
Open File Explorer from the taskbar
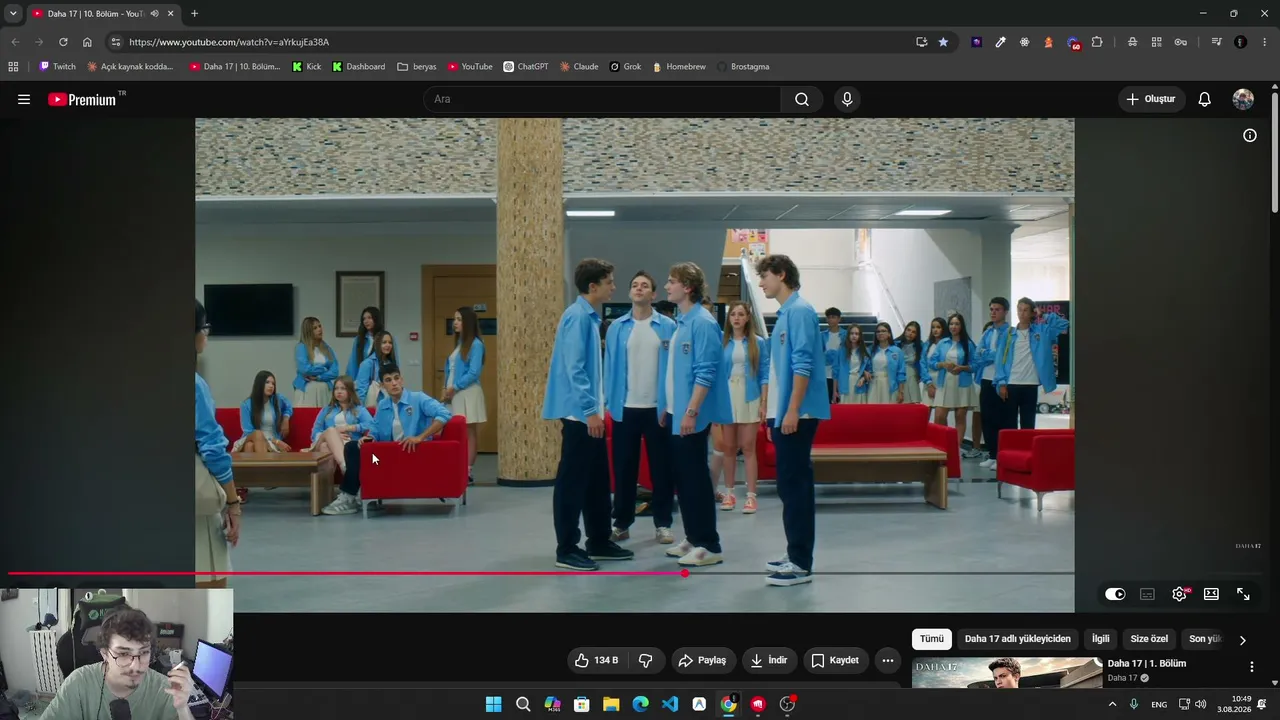[611, 704]
